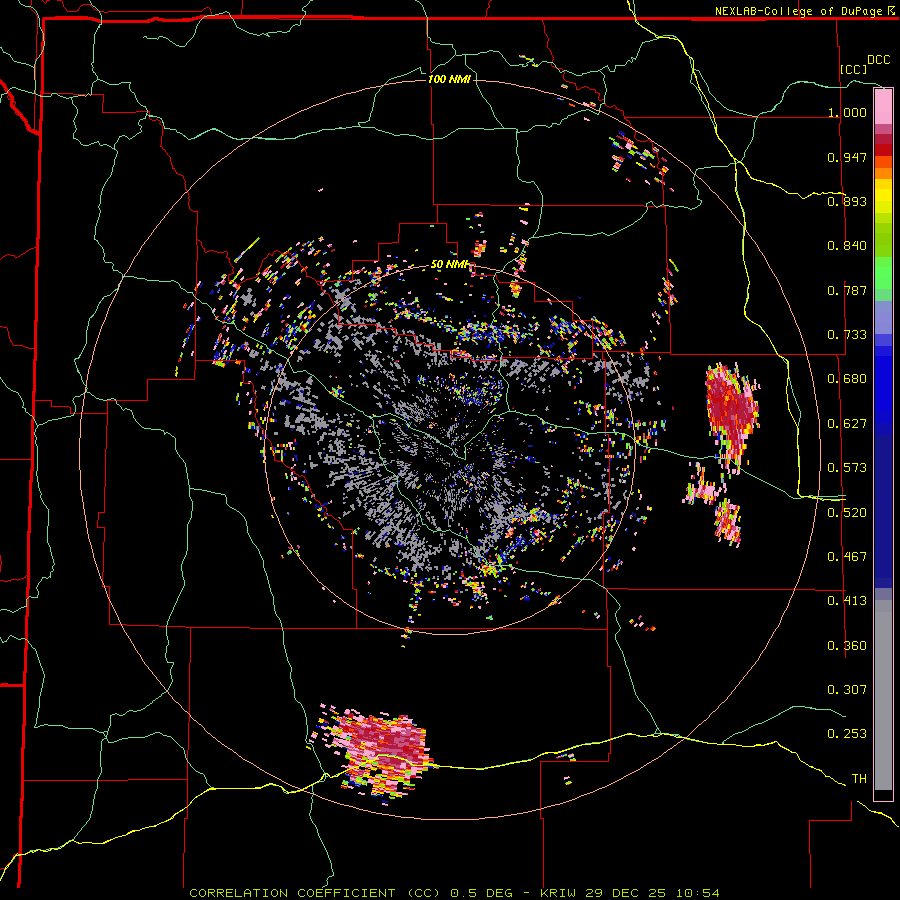Click the 0.360 legend value
This screenshot has width=900, height=900.
(847, 646)
